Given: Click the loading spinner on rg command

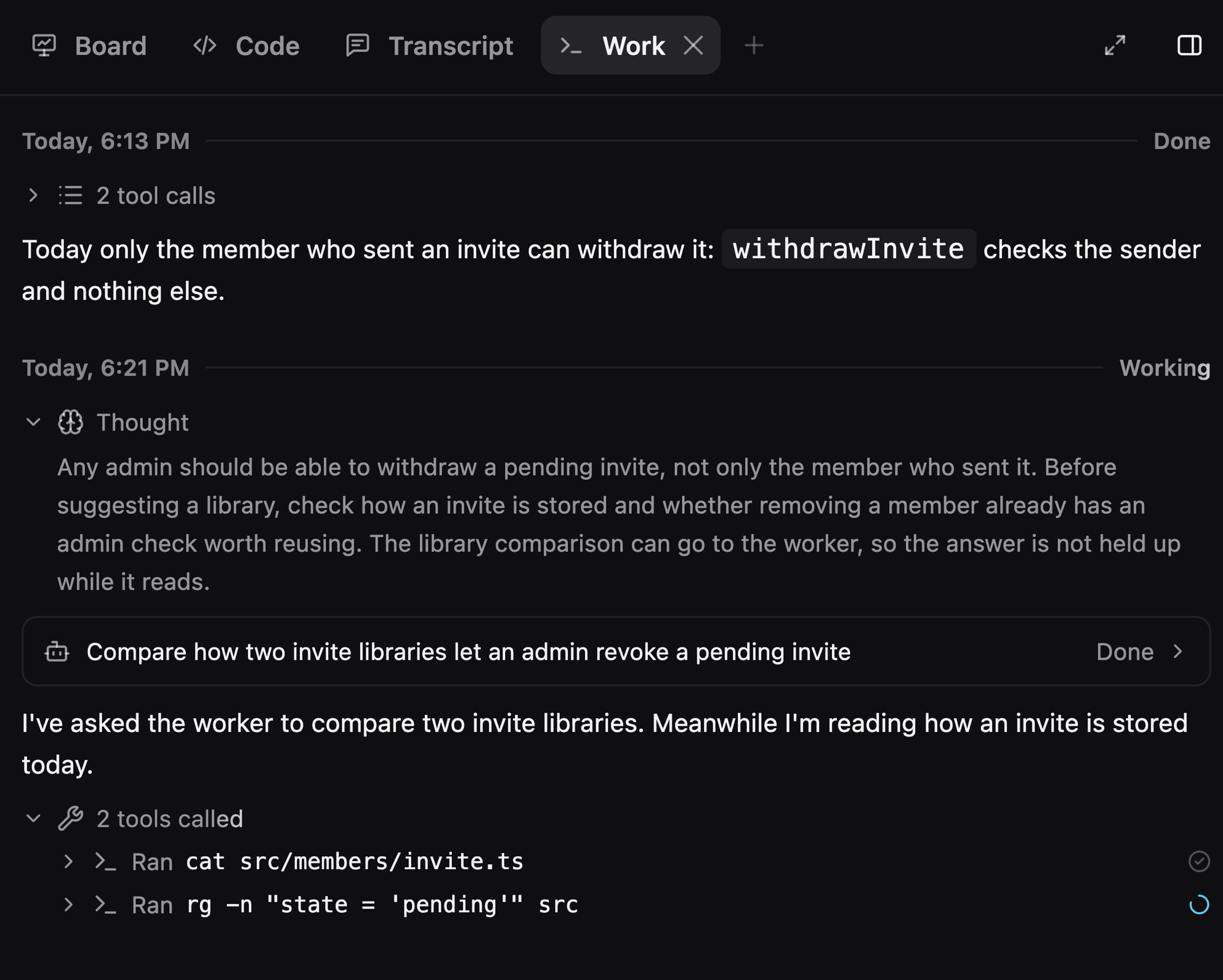Looking at the screenshot, I should click(1199, 905).
